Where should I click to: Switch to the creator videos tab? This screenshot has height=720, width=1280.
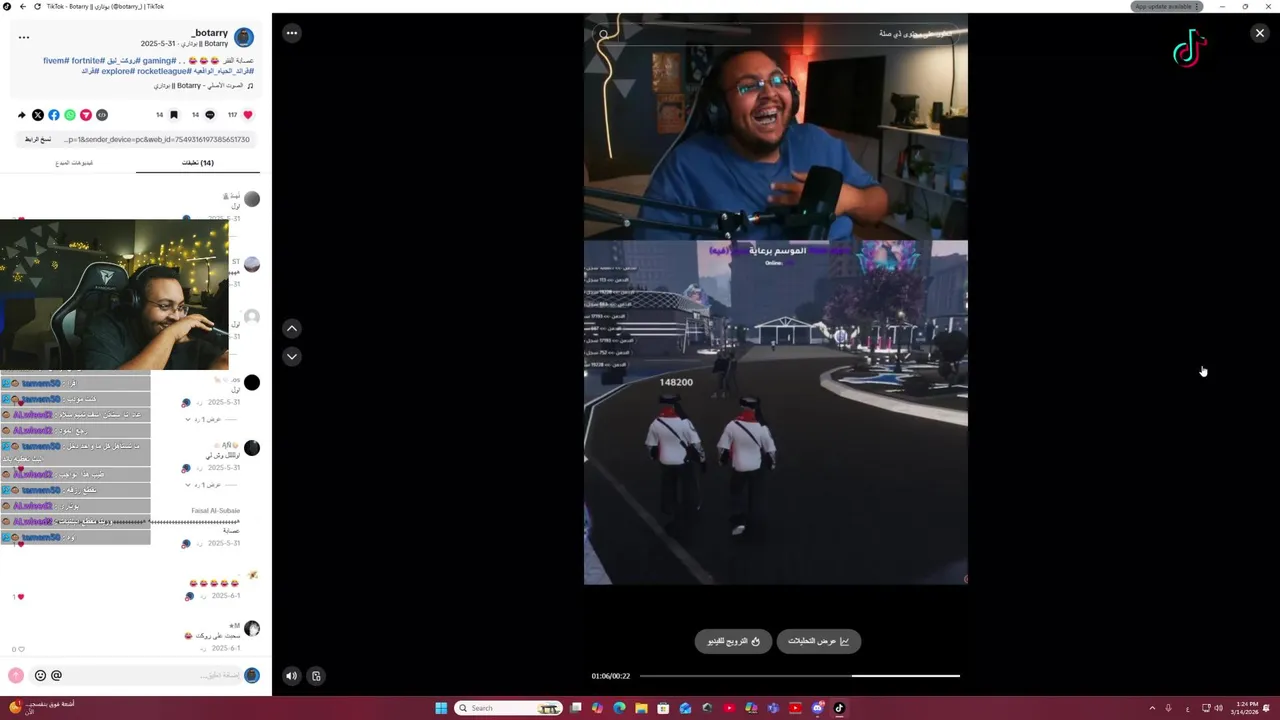click(74, 163)
